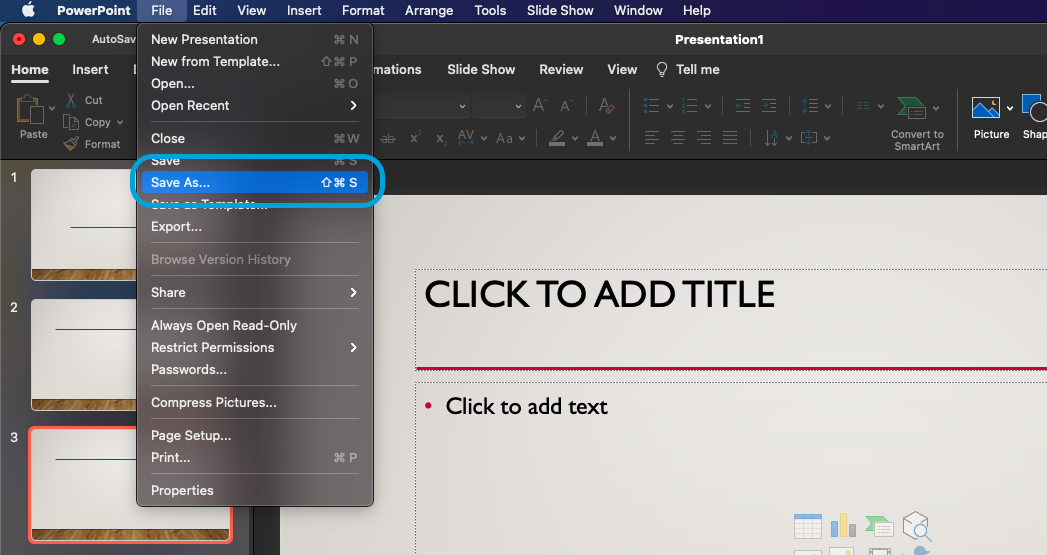
Task: Click the Tell me lightbulb icon
Action: [662, 69]
